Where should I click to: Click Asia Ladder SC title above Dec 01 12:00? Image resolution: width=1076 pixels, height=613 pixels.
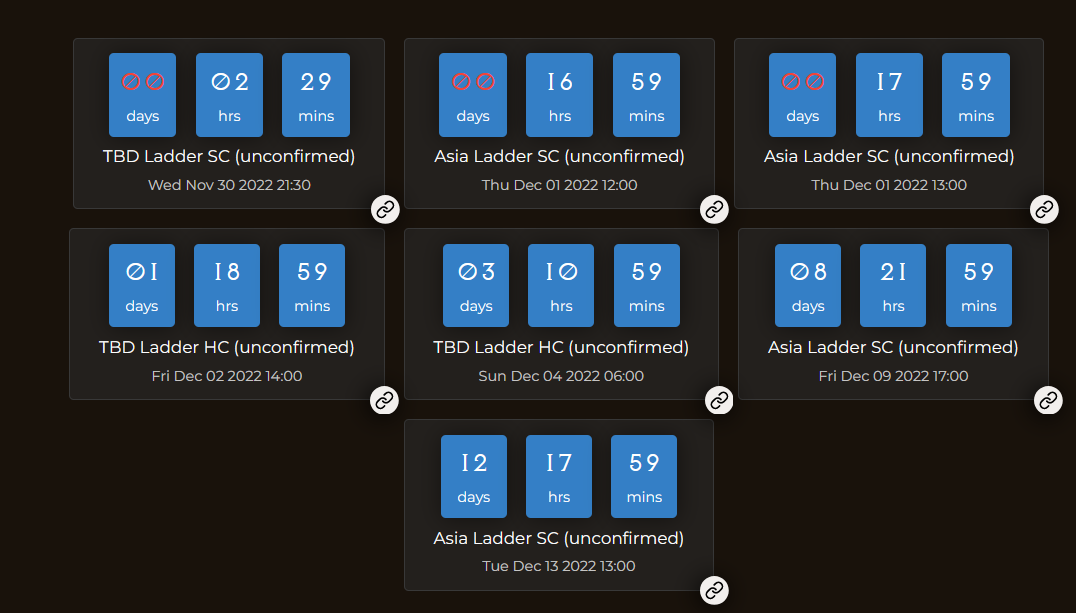point(559,156)
